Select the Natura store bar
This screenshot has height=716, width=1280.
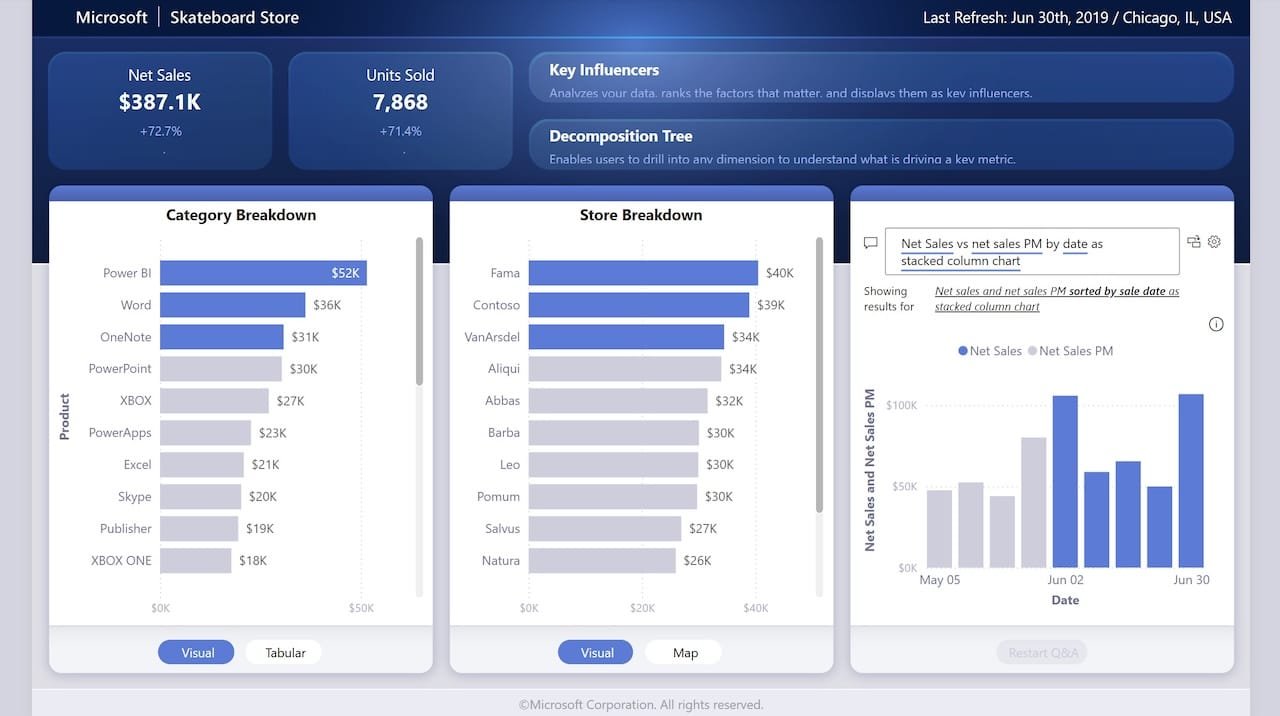(x=602, y=561)
